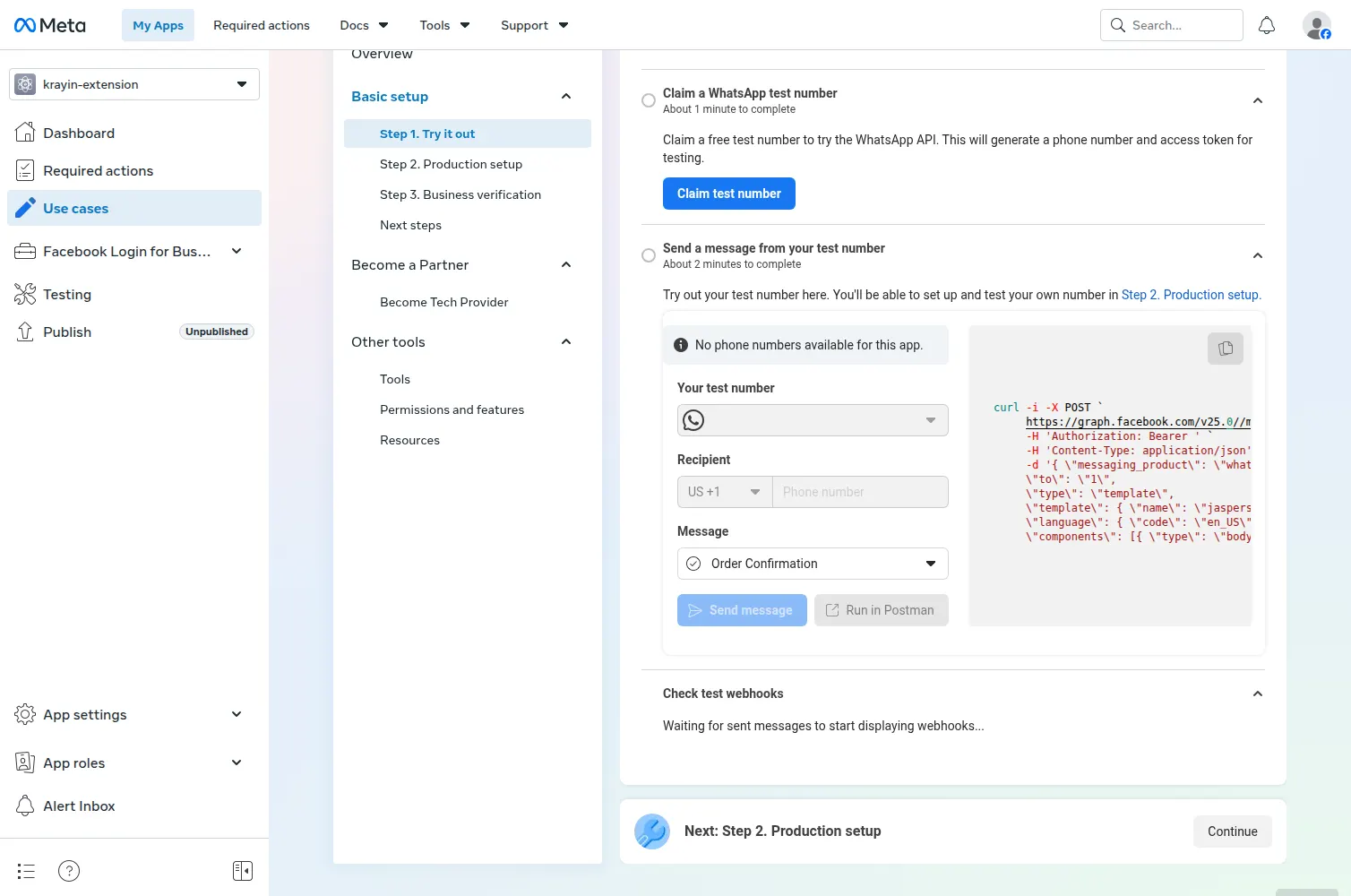Viewport: 1351px width, 896px height.
Task: Open the help question mark icon
Action: [69, 871]
